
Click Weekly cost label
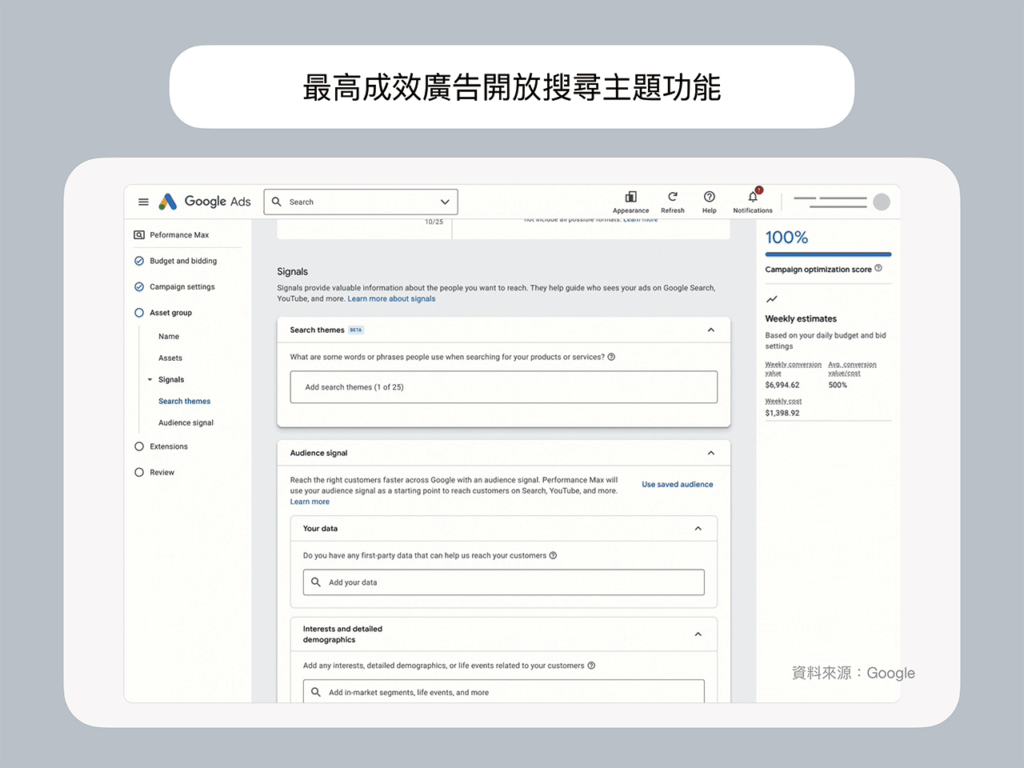click(x=783, y=402)
